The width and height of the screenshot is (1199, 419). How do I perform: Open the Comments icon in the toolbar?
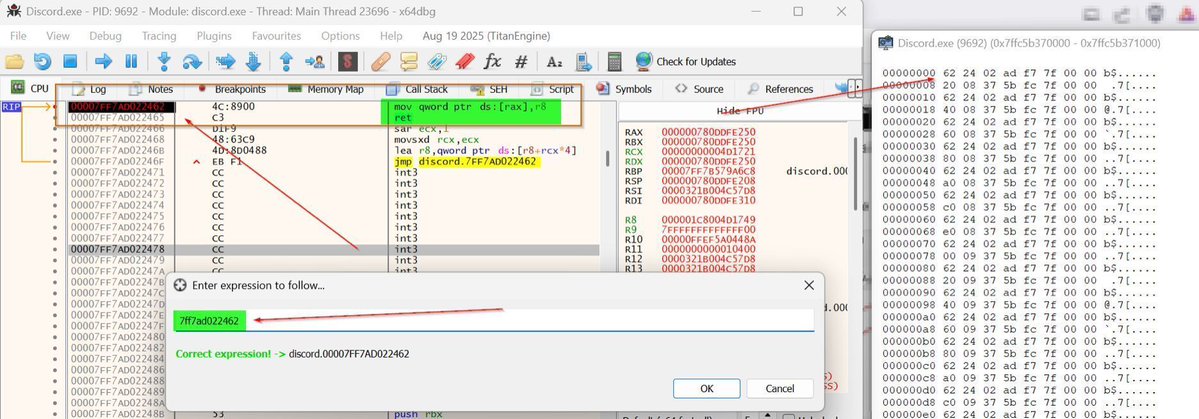point(409,61)
